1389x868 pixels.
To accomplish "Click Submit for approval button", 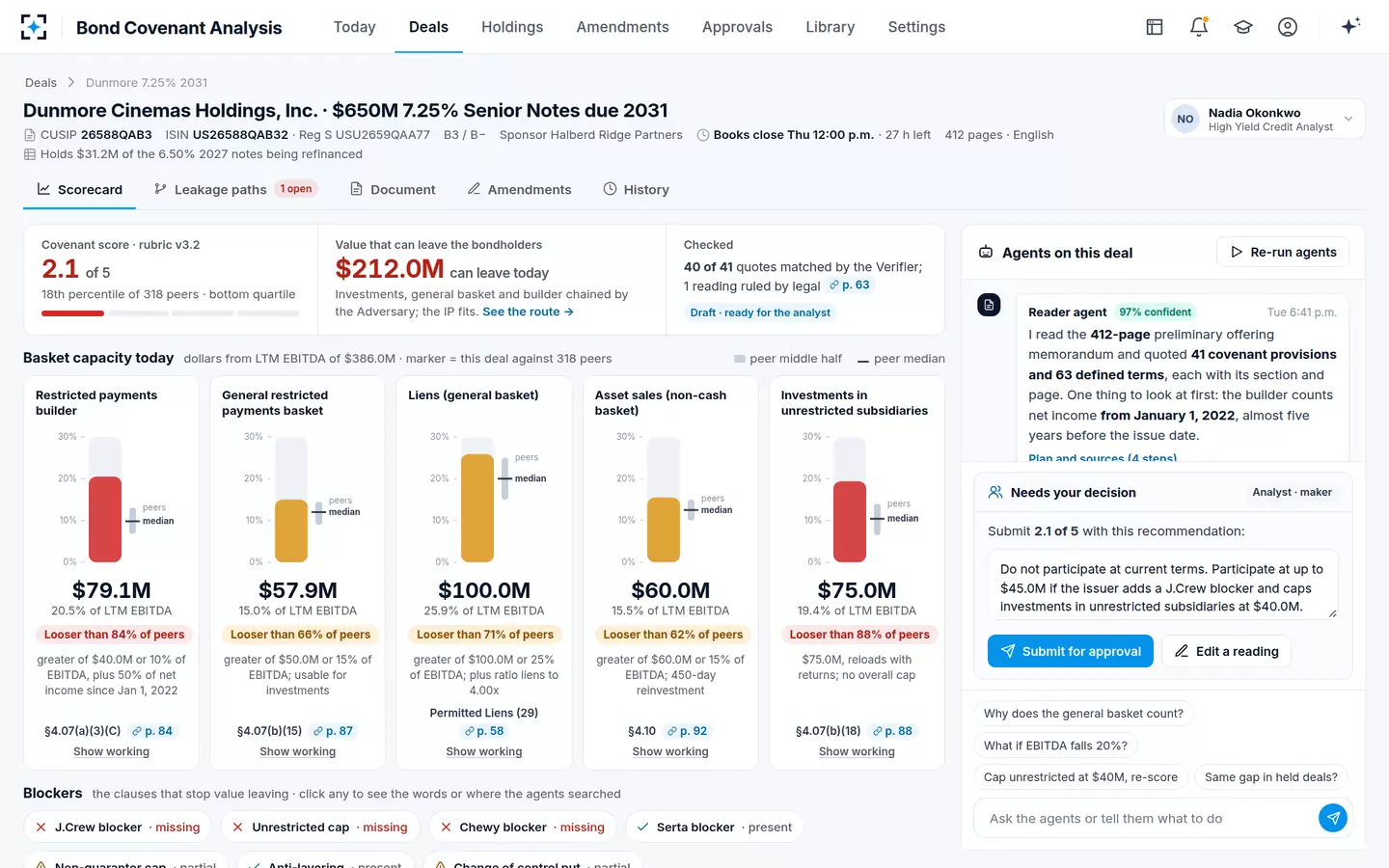I will point(1071,651).
